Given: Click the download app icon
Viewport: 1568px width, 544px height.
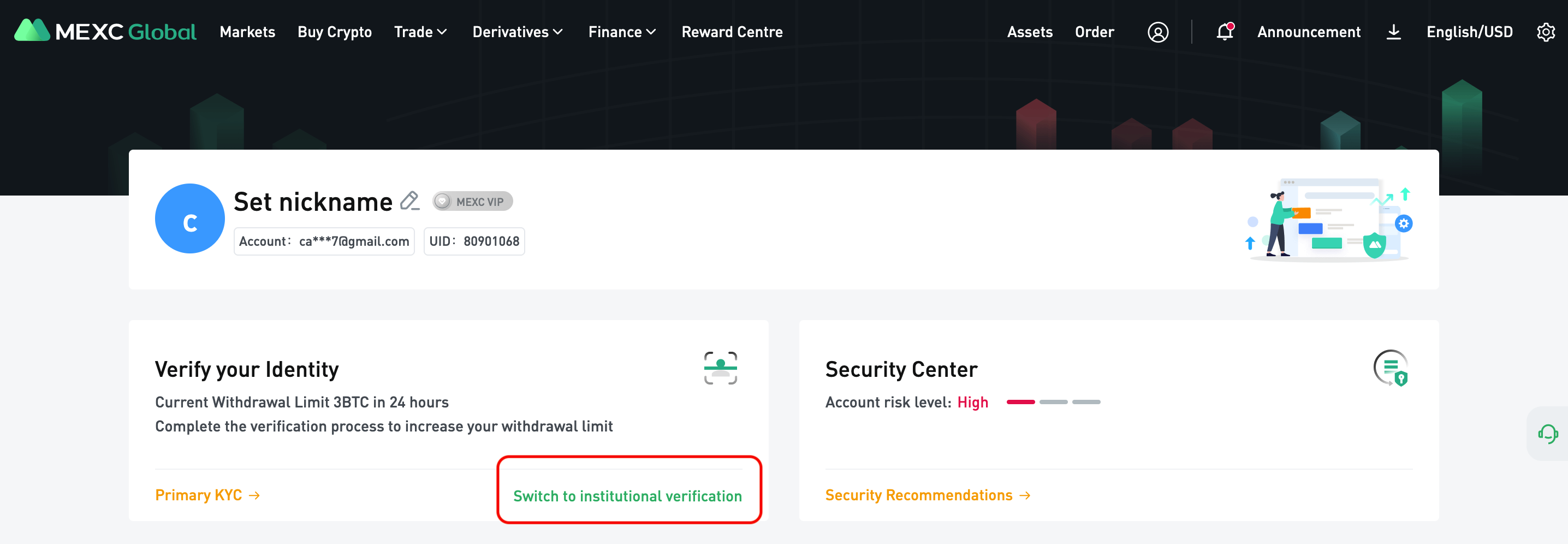Looking at the screenshot, I should (x=1393, y=32).
